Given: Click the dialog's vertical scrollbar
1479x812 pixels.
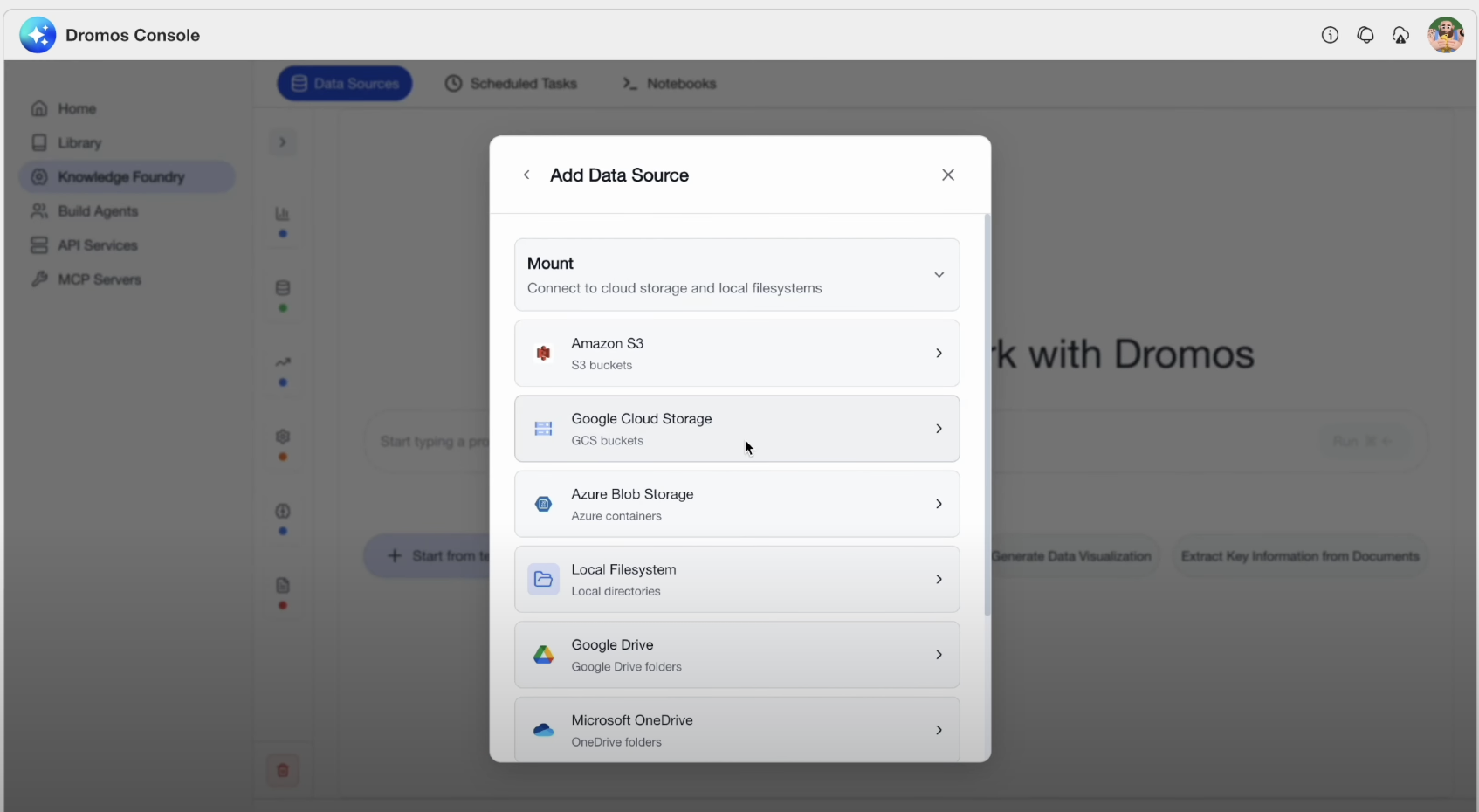Looking at the screenshot, I should click(x=987, y=415).
